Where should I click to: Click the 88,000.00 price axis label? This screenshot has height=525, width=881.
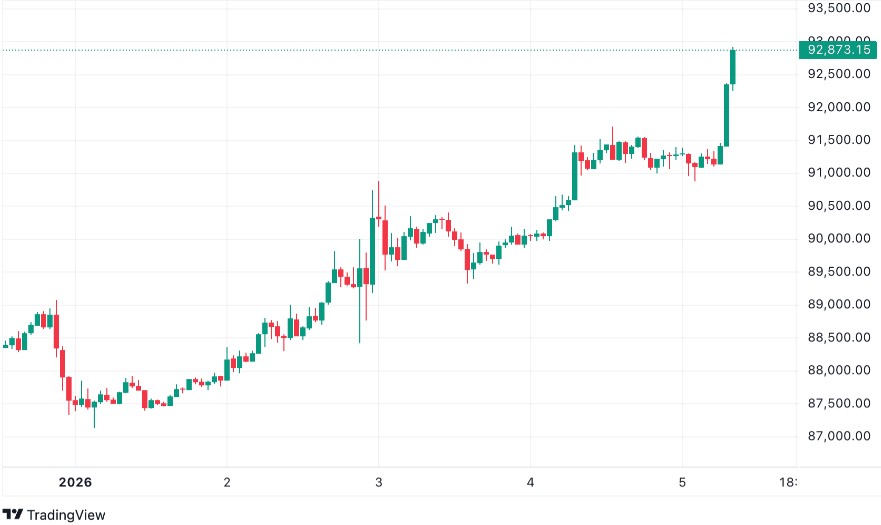835,371
